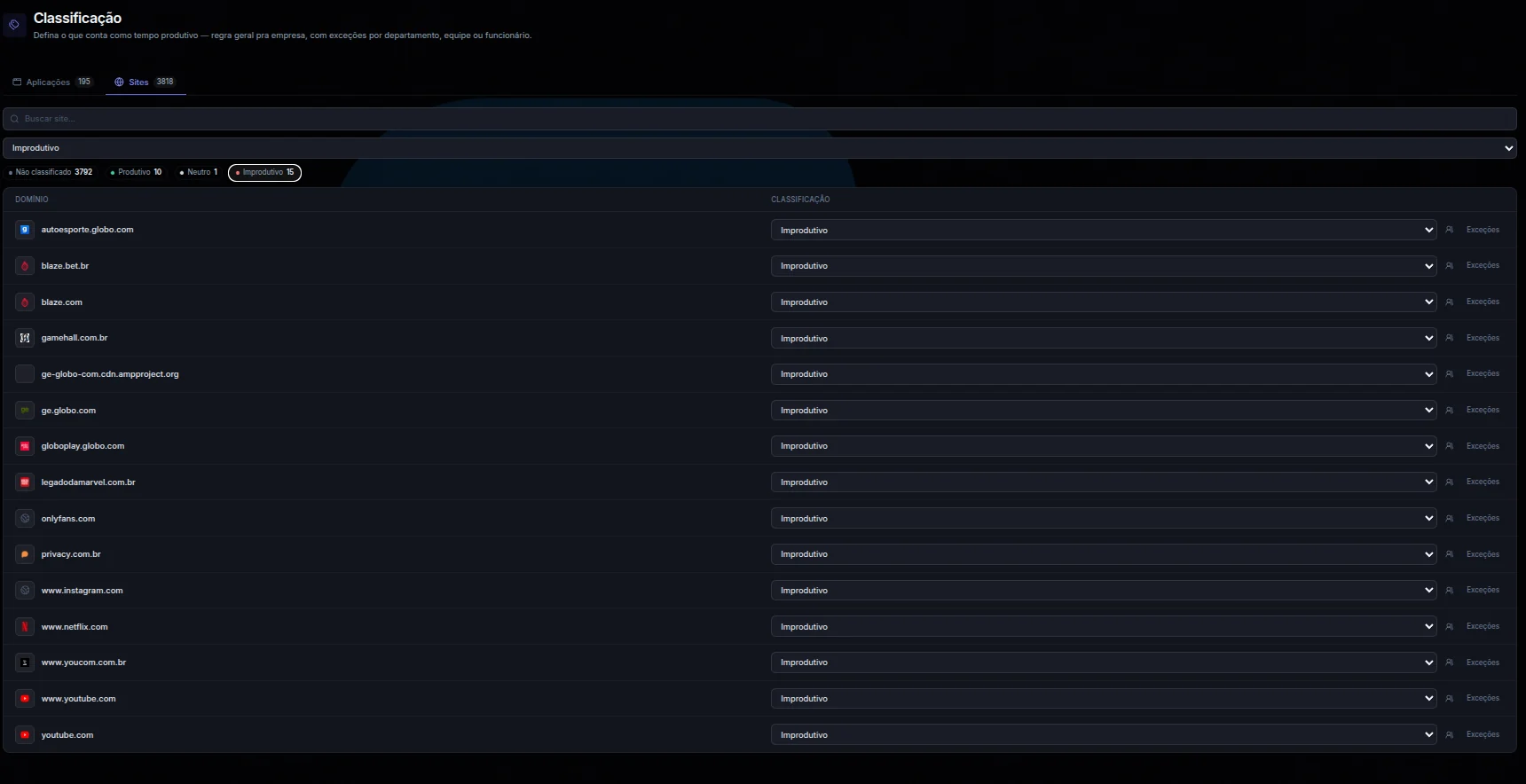Click the www.instagram.com favicon
This screenshot has height=784, width=1526.
click(x=25, y=591)
